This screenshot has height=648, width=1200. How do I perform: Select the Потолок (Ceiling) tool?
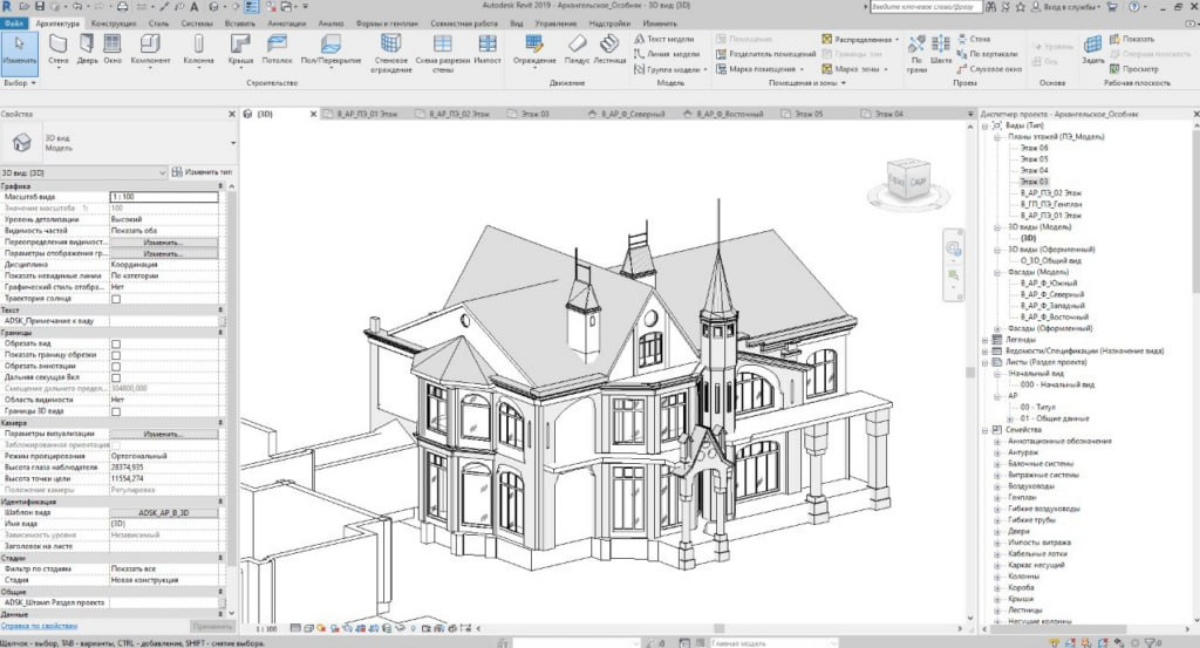point(276,49)
